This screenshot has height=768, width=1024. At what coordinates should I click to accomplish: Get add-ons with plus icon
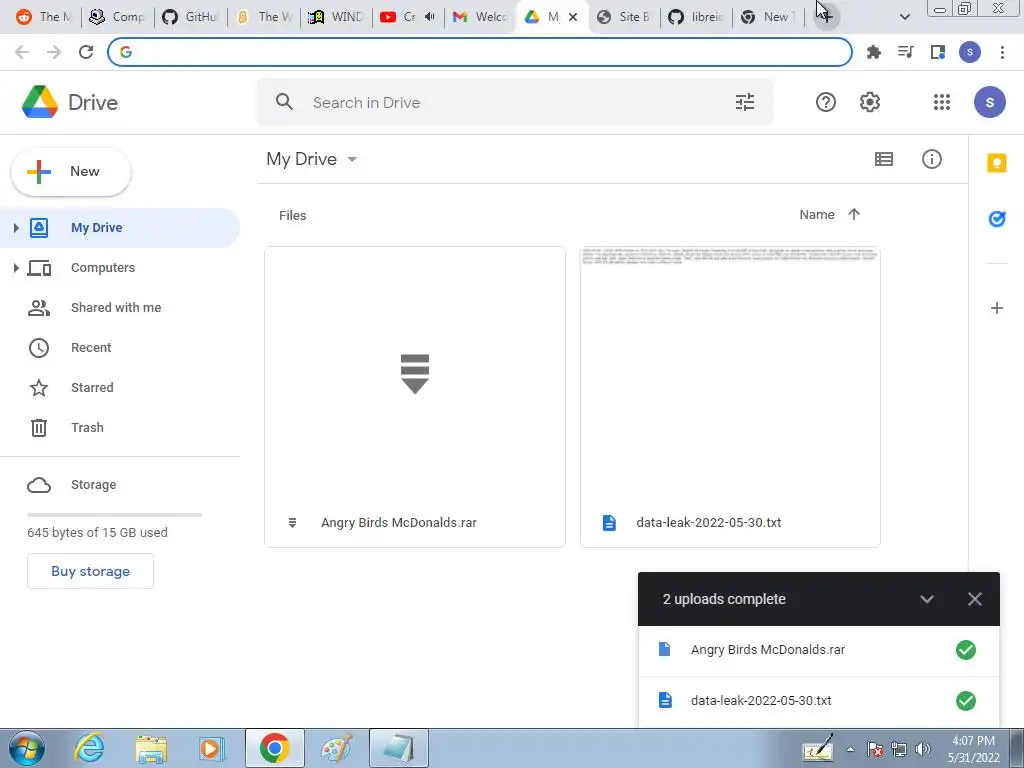click(997, 308)
